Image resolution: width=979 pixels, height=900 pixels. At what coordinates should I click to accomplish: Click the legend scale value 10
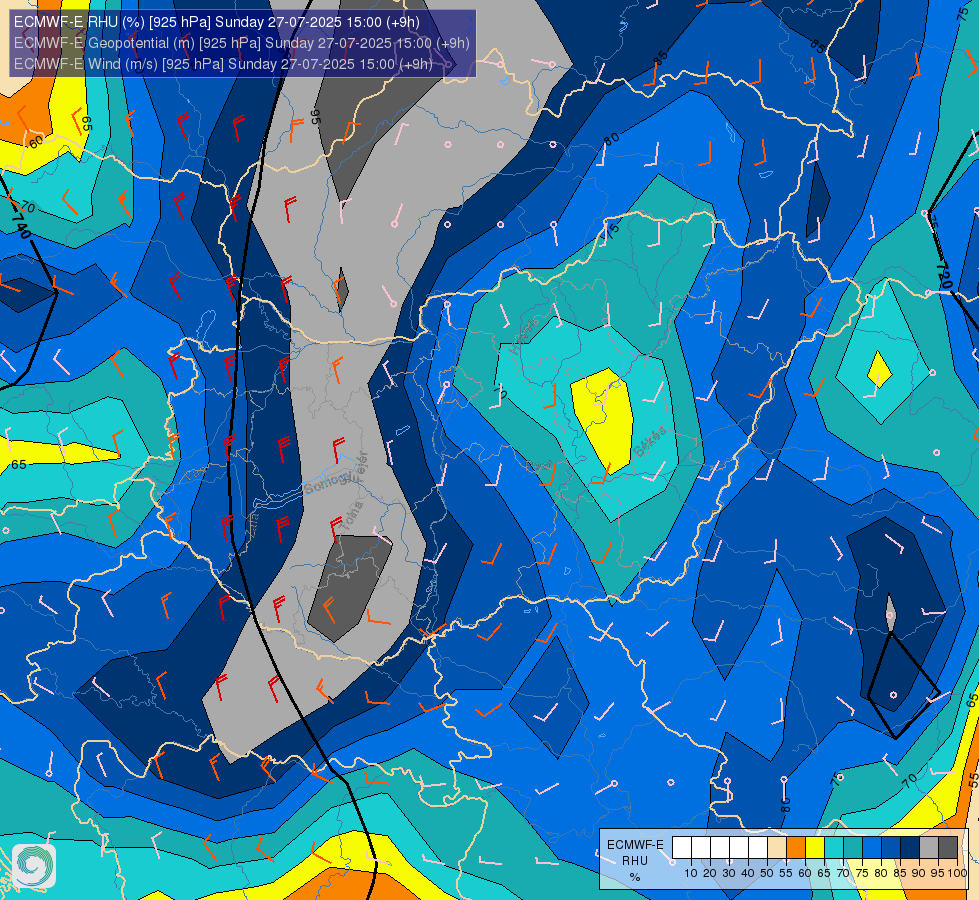click(691, 873)
